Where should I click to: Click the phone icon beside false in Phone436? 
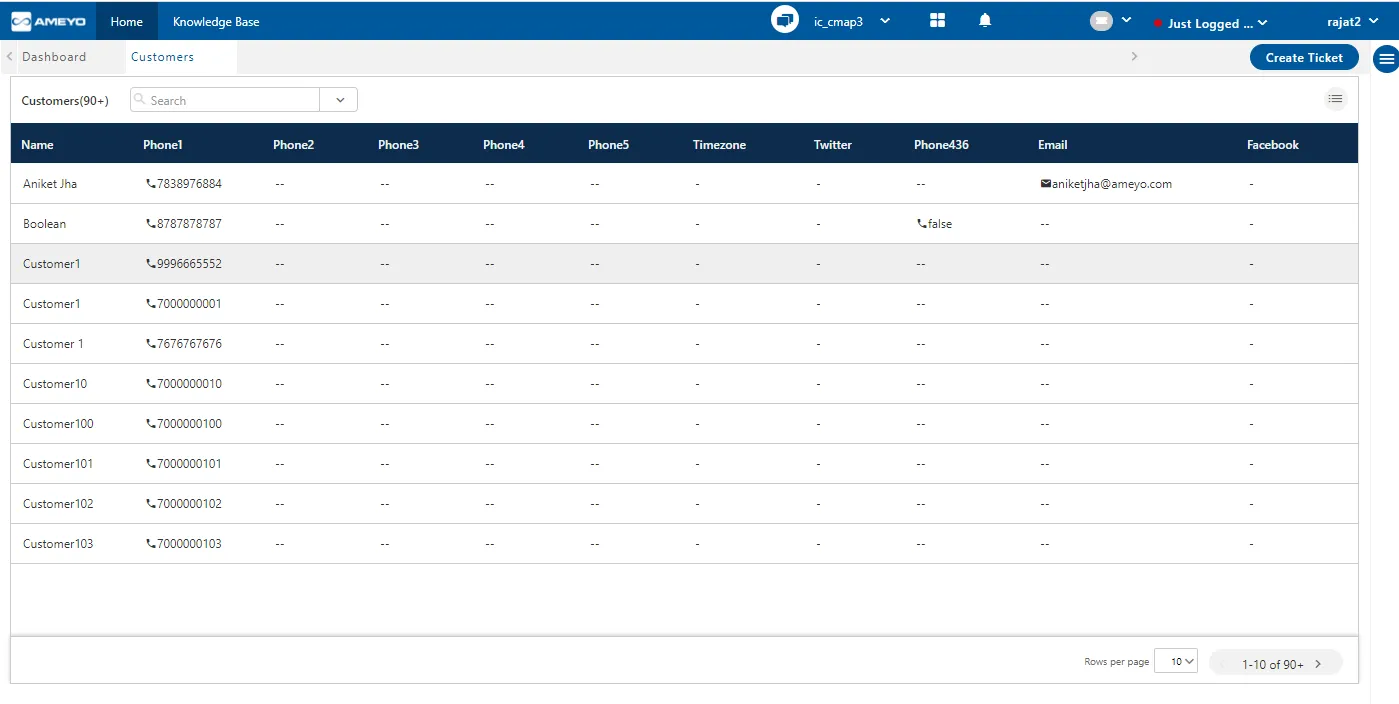(922, 224)
